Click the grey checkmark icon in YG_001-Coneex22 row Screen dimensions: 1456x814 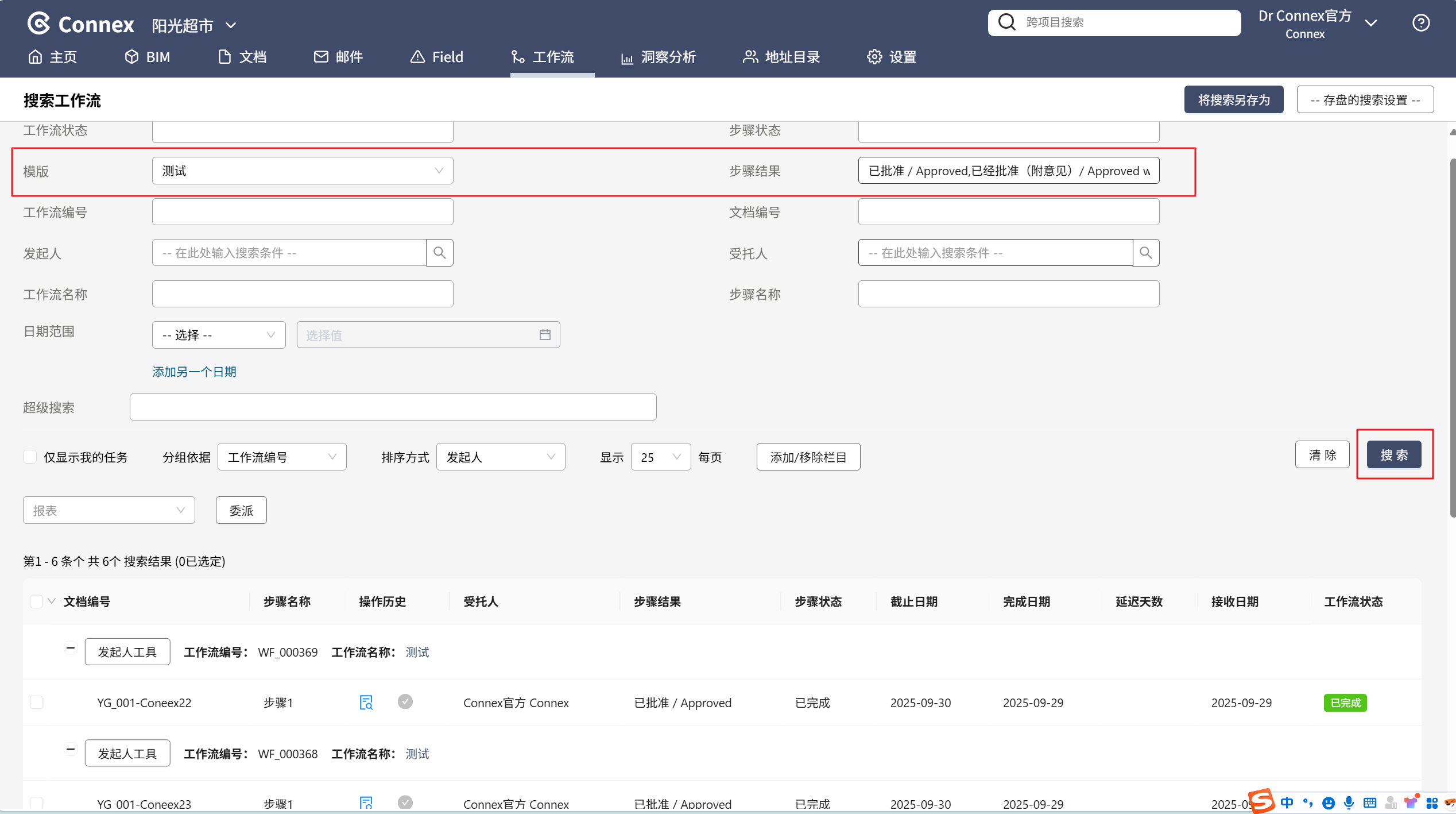tap(405, 701)
